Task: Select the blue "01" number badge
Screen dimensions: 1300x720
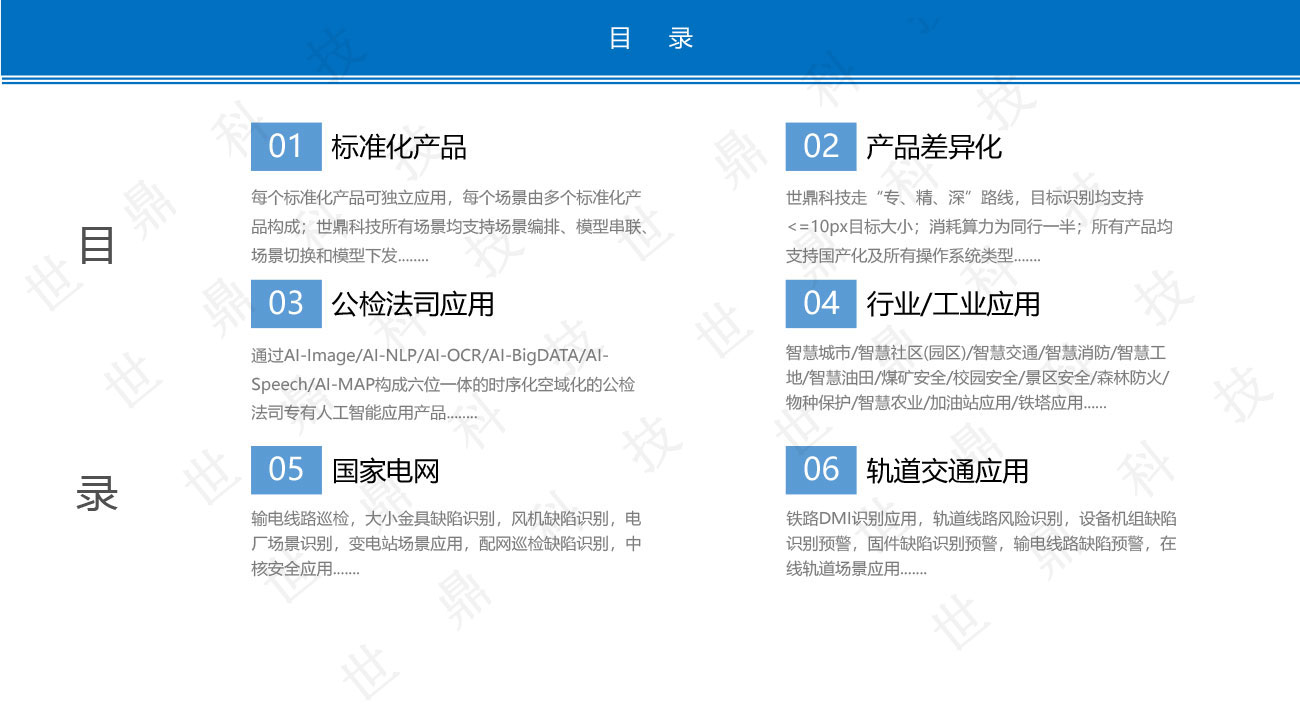Action: [286, 147]
